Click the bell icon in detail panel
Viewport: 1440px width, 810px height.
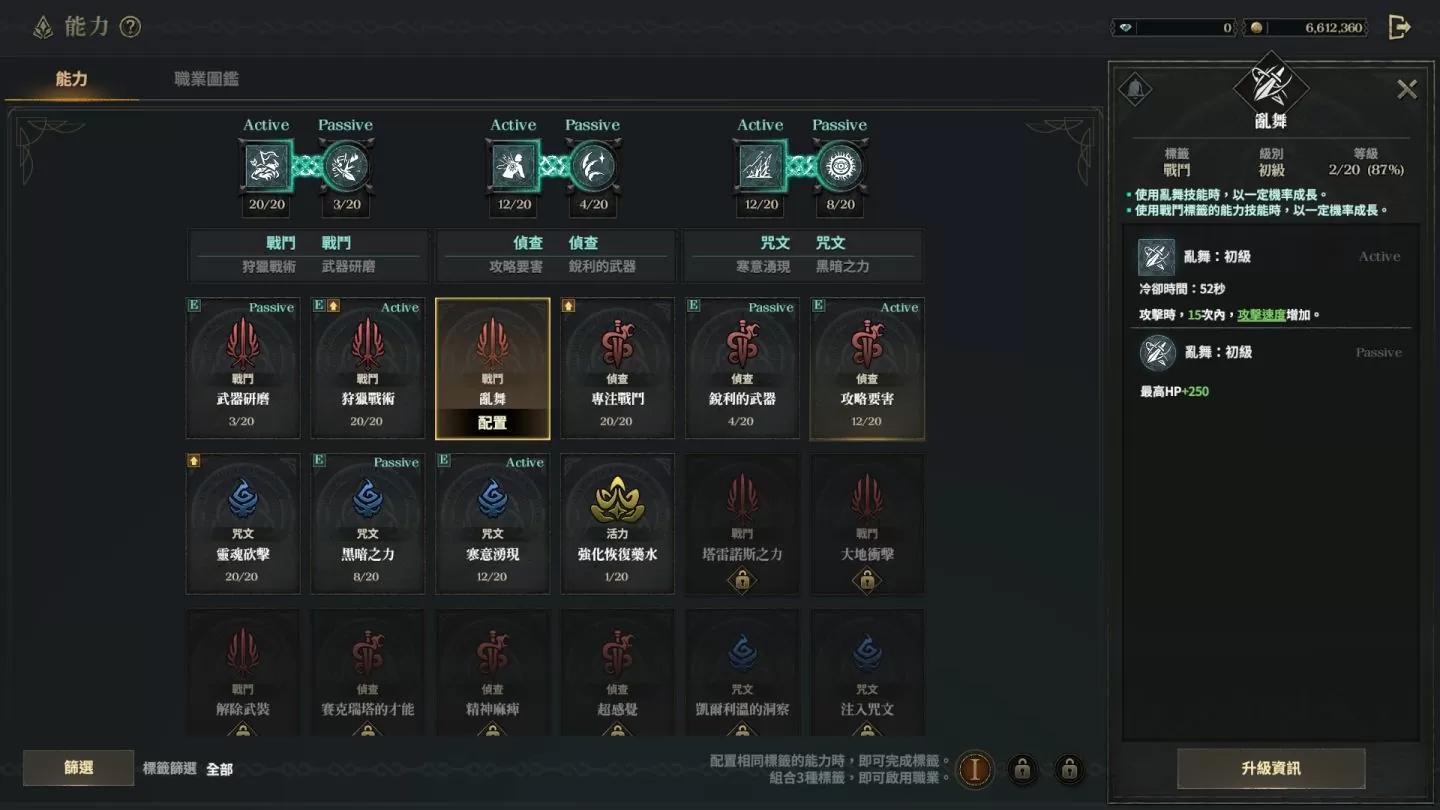click(x=1135, y=89)
